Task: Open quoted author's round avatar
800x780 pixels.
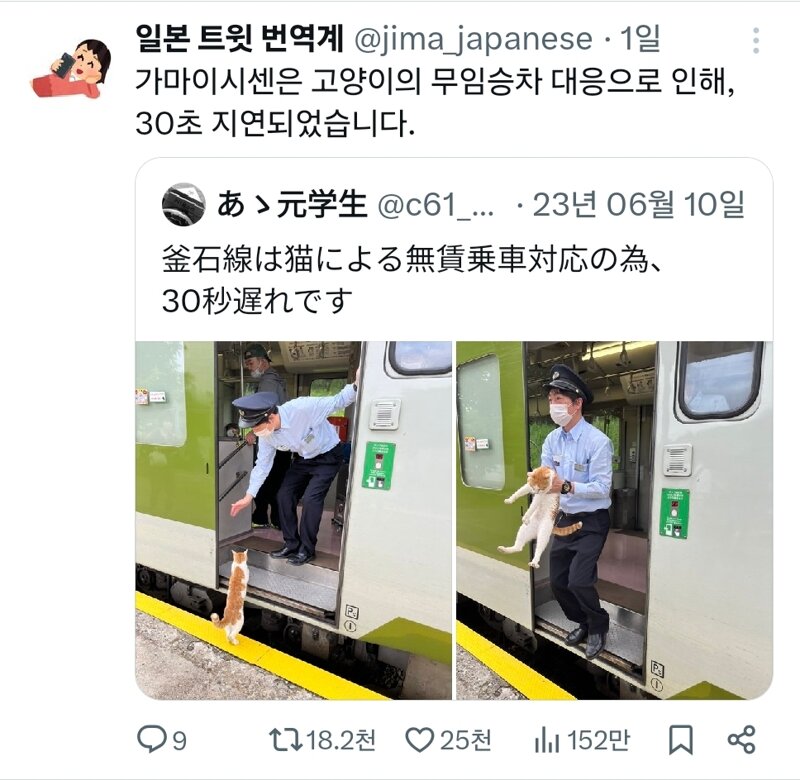Action: (x=184, y=204)
